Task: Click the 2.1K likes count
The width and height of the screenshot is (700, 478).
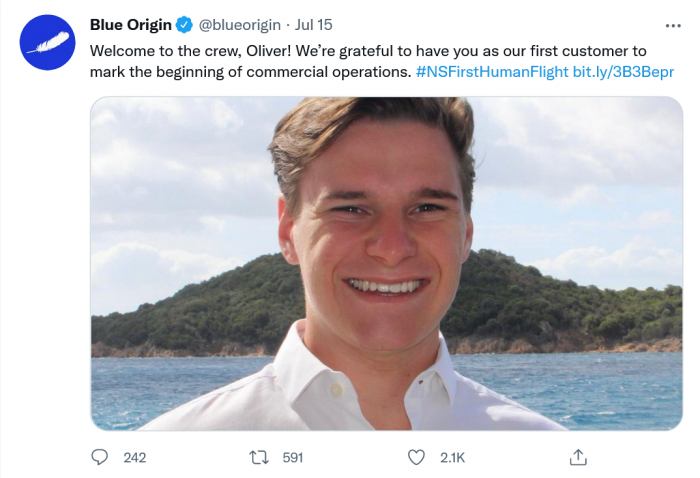Action: pos(452,457)
